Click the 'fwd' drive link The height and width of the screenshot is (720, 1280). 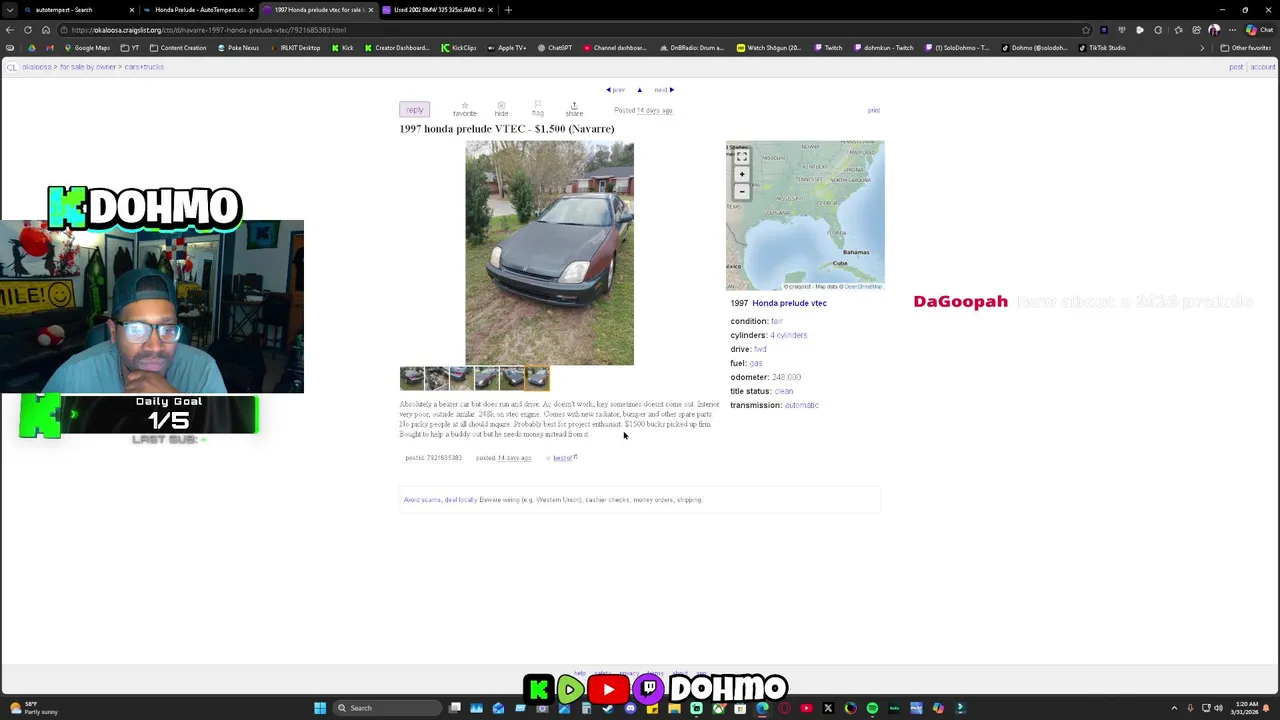click(760, 349)
